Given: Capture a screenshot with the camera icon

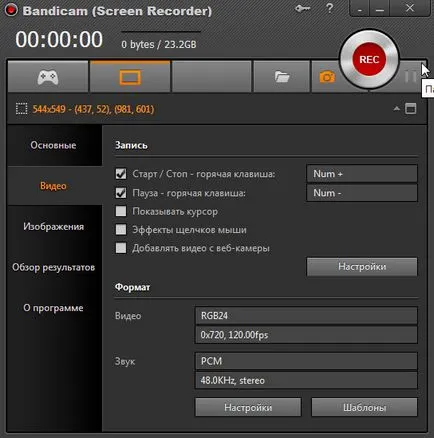Looking at the screenshot, I should point(327,77).
